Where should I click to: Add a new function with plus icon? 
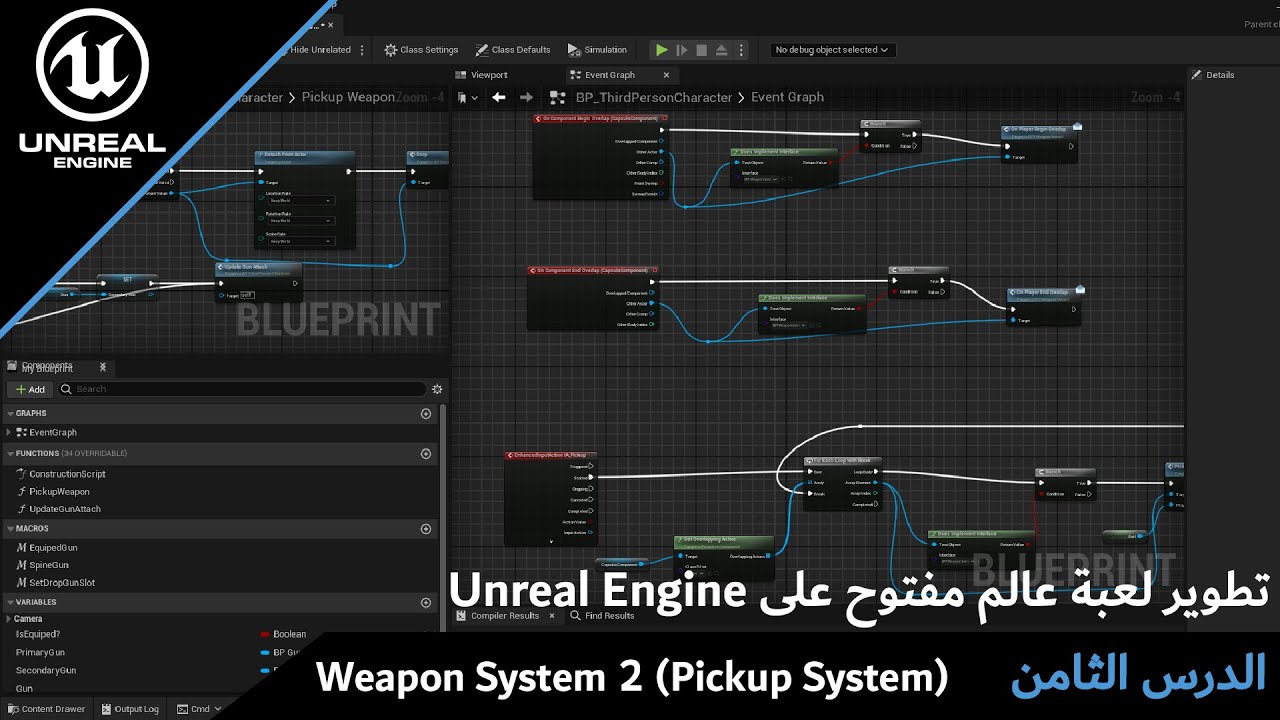tap(426, 453)
